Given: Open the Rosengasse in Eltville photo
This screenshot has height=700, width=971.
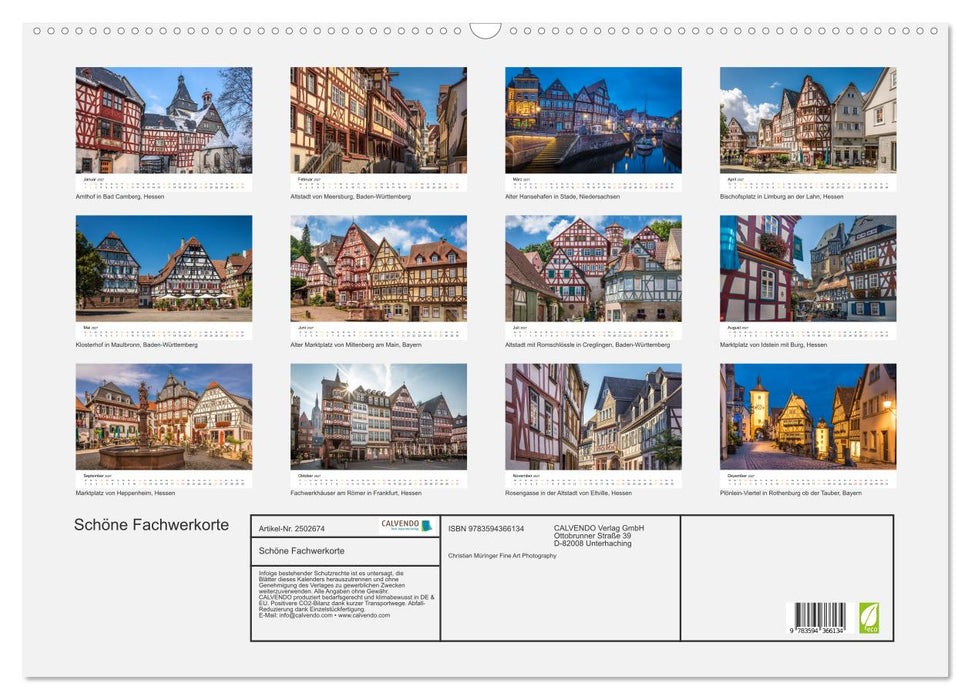Looking at the screenshot, I should pyautogui.click(x=593, y=416).
